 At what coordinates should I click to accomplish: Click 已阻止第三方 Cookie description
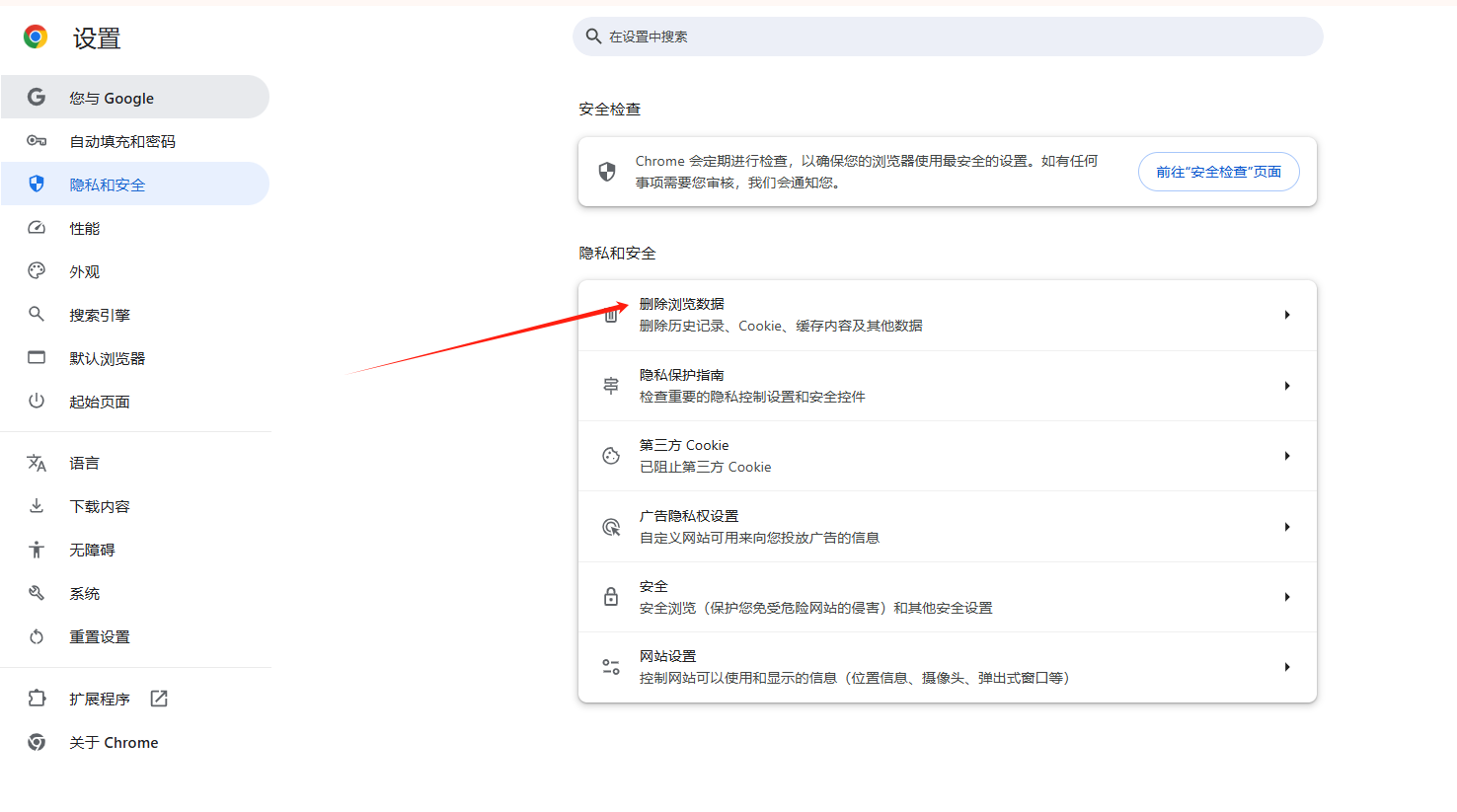[706, 467]
